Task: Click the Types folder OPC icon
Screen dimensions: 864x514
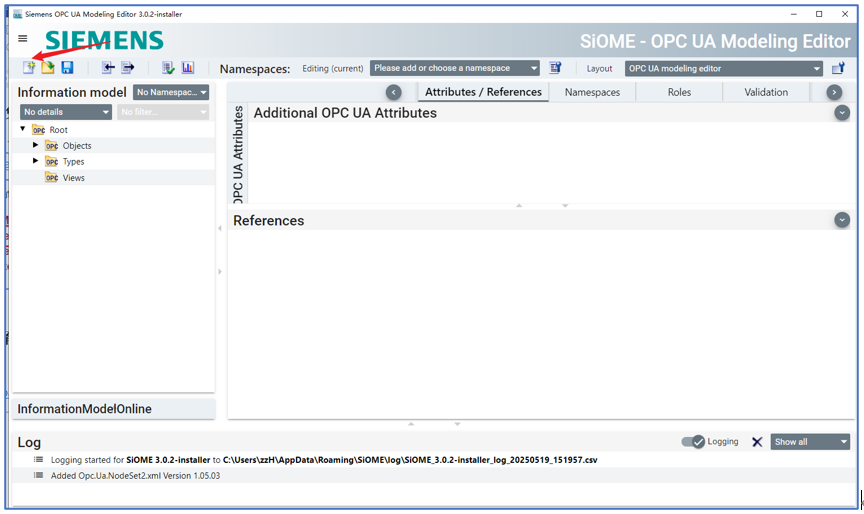Action: coord(52,162)
